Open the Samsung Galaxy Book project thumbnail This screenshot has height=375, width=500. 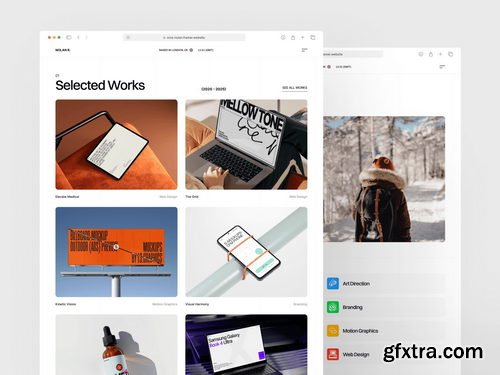coord(246,345)
